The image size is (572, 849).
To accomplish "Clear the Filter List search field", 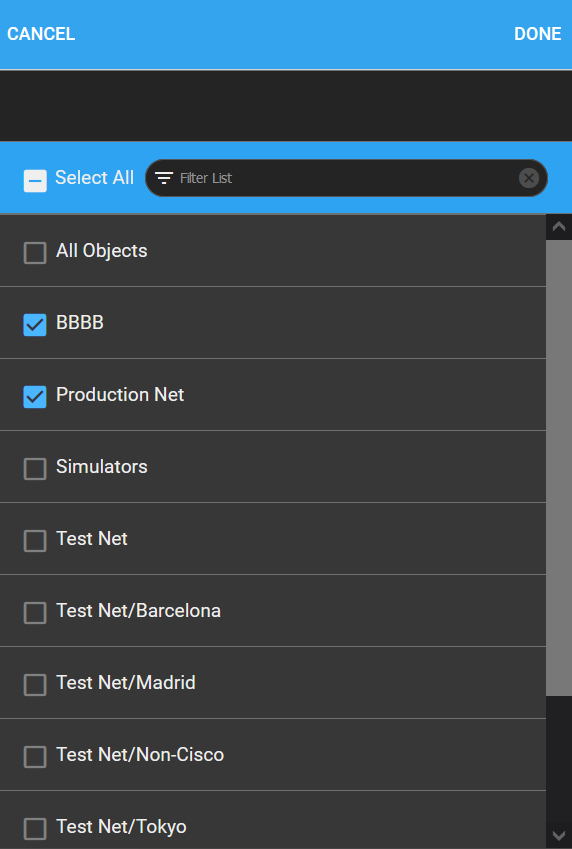I will coord(529,178).
